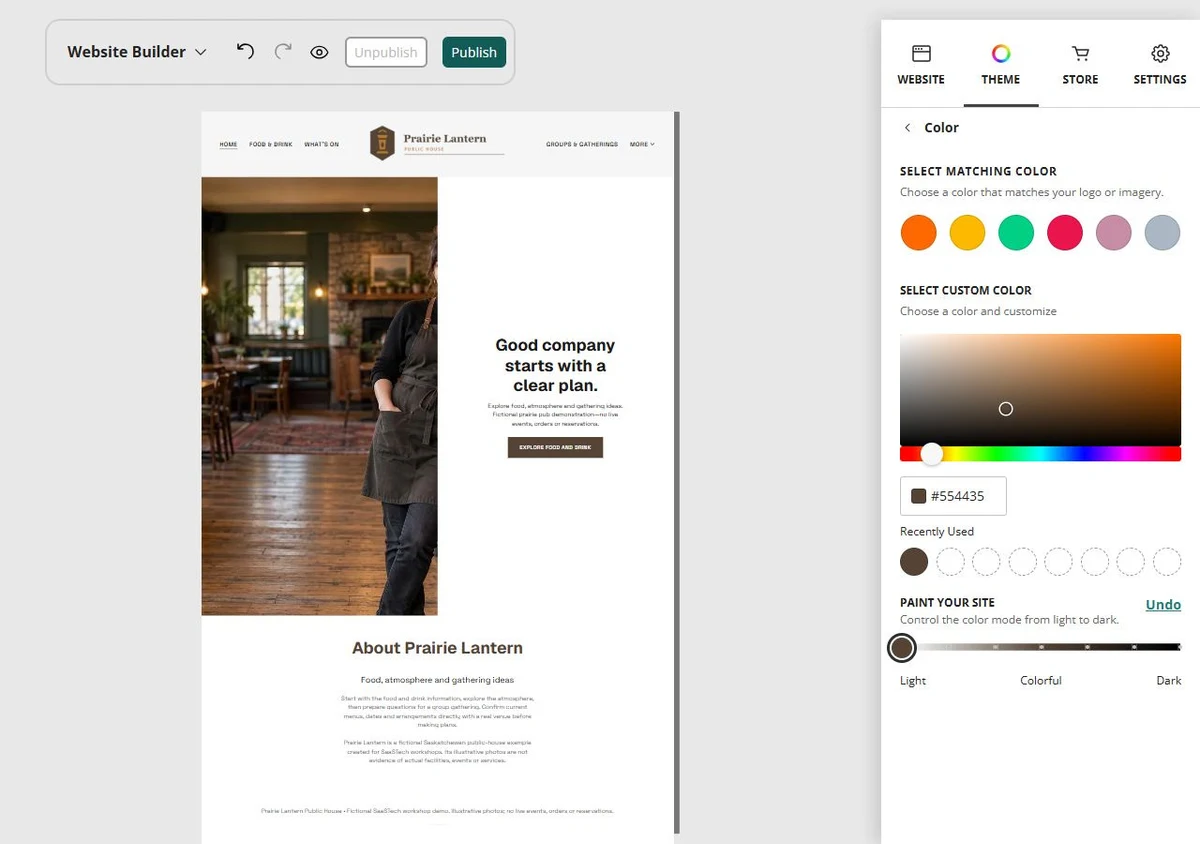
Task: Click the 'Good company starts with a clear plan.' headline
Action: point(555,365)
